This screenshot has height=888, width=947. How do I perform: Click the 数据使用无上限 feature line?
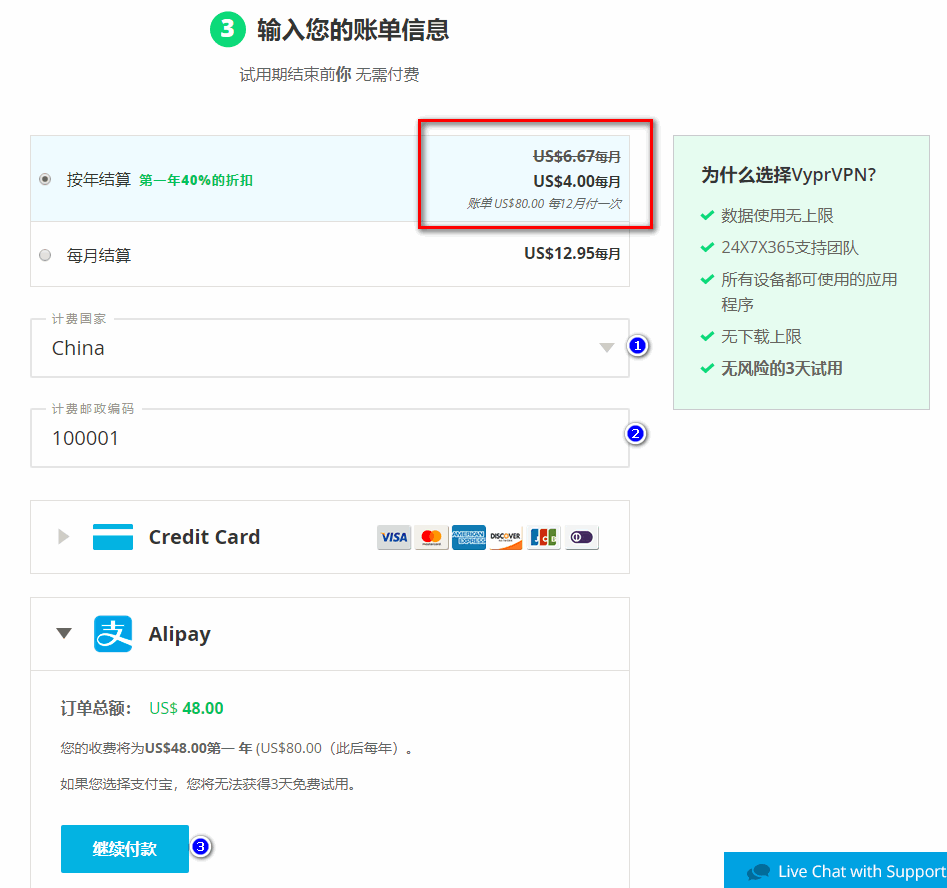777,216
